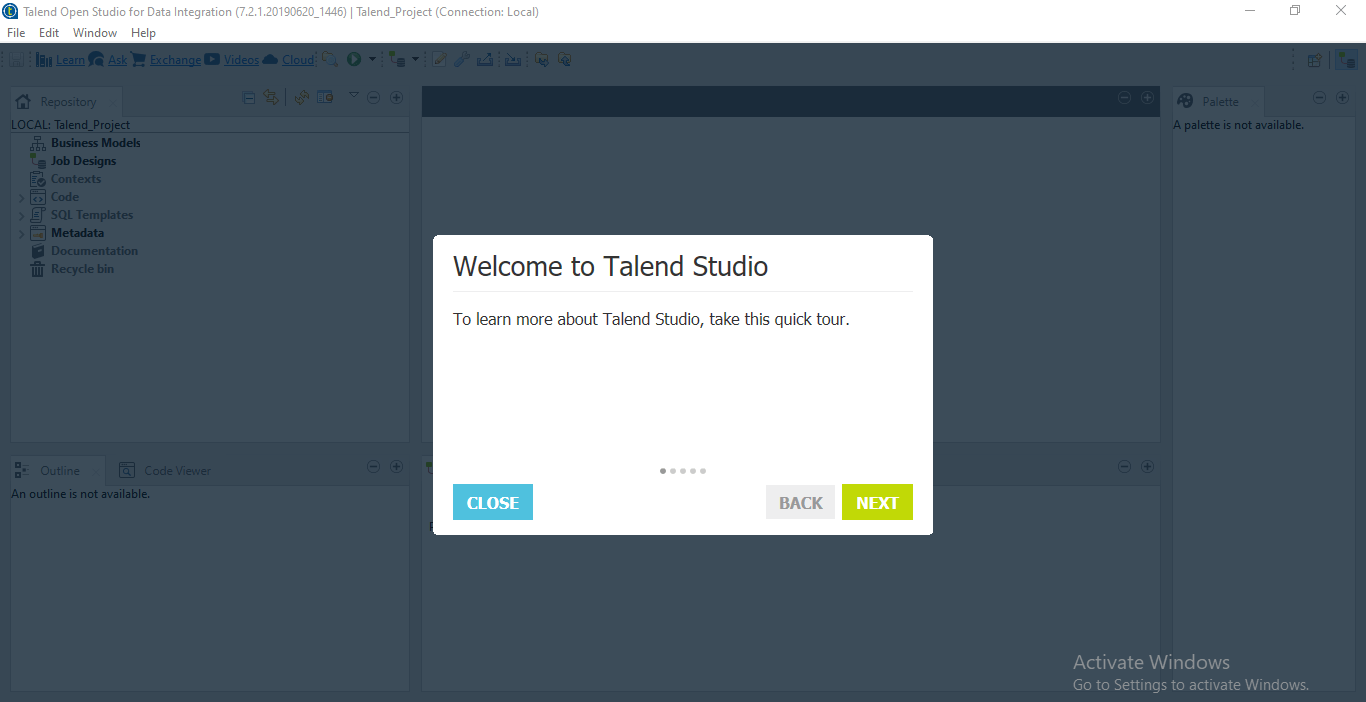The image size is (1366, 702).
Task: Refresh the Repository with the refresh icon
Action: coord(301,97)
